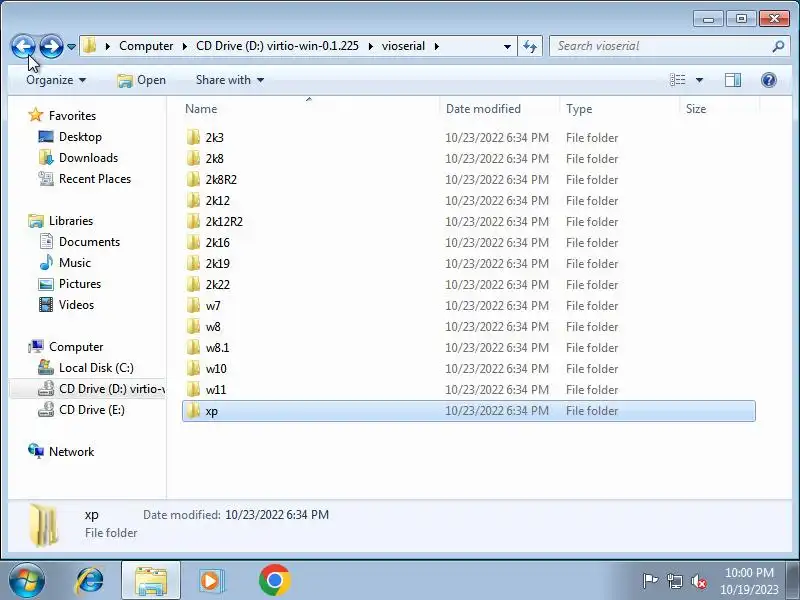This screenshot has height=600, width=800.
Task: Select the w8.1 folder icon
Action: (x=193, y=347)
